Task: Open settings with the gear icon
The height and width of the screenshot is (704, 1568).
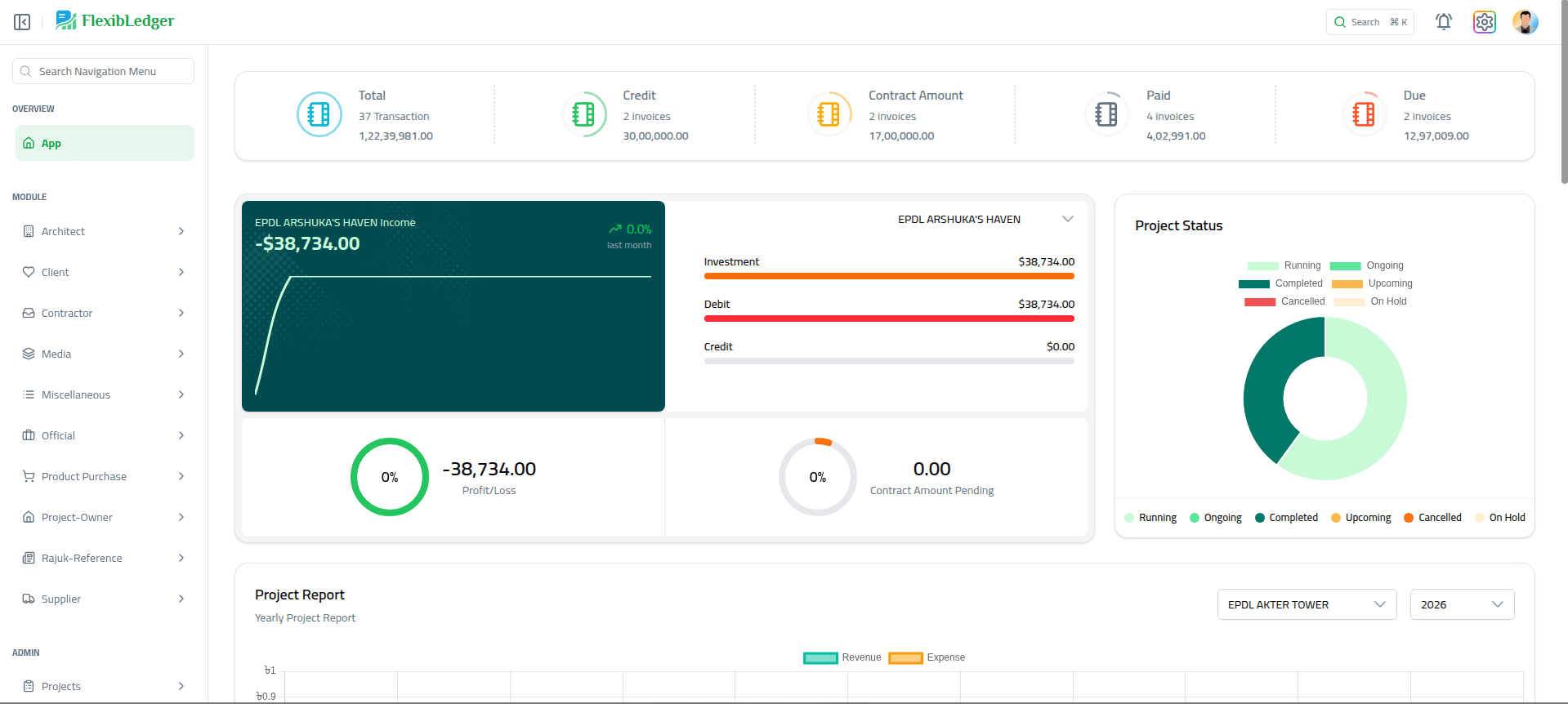Action: pos(1484,22)
